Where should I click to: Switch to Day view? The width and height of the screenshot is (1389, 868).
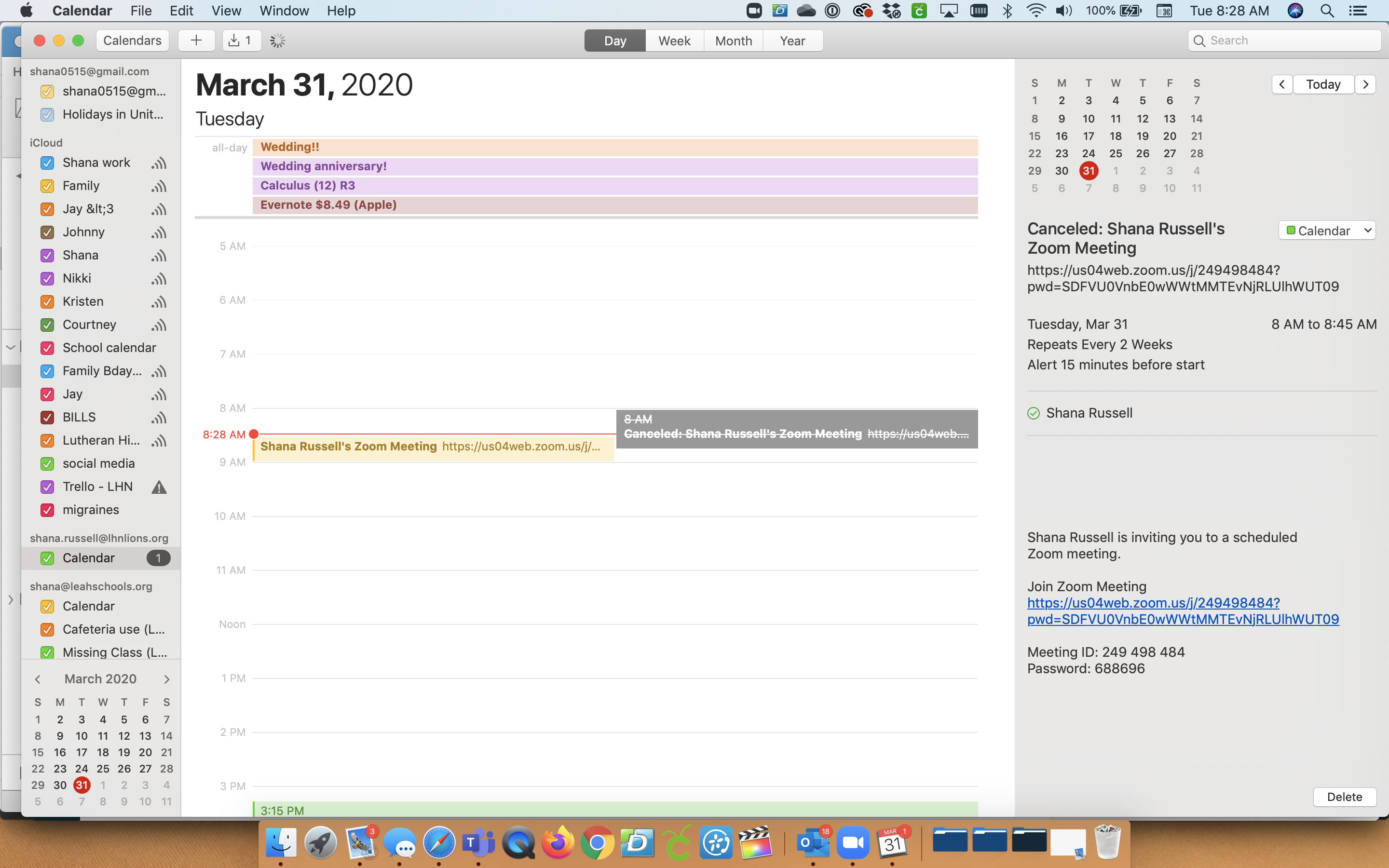pyautogui.click(x=613, y=40)
